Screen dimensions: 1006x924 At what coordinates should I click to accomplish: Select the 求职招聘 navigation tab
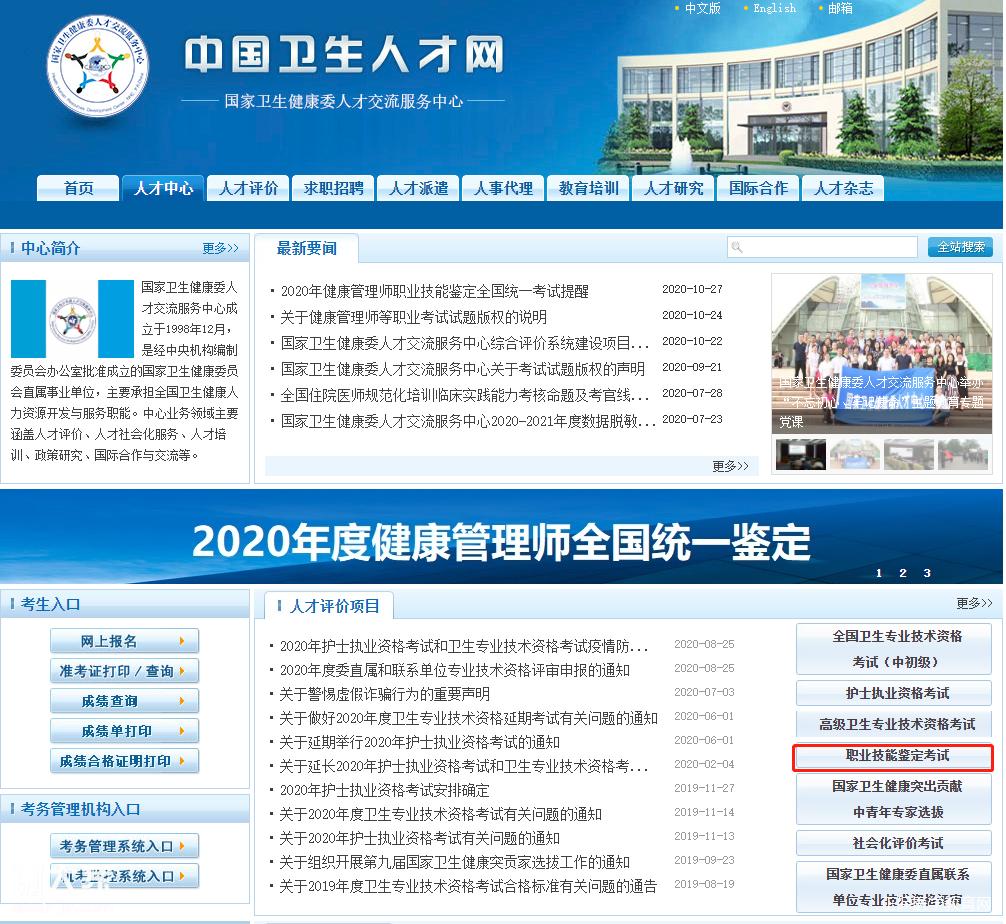[333, 188]
